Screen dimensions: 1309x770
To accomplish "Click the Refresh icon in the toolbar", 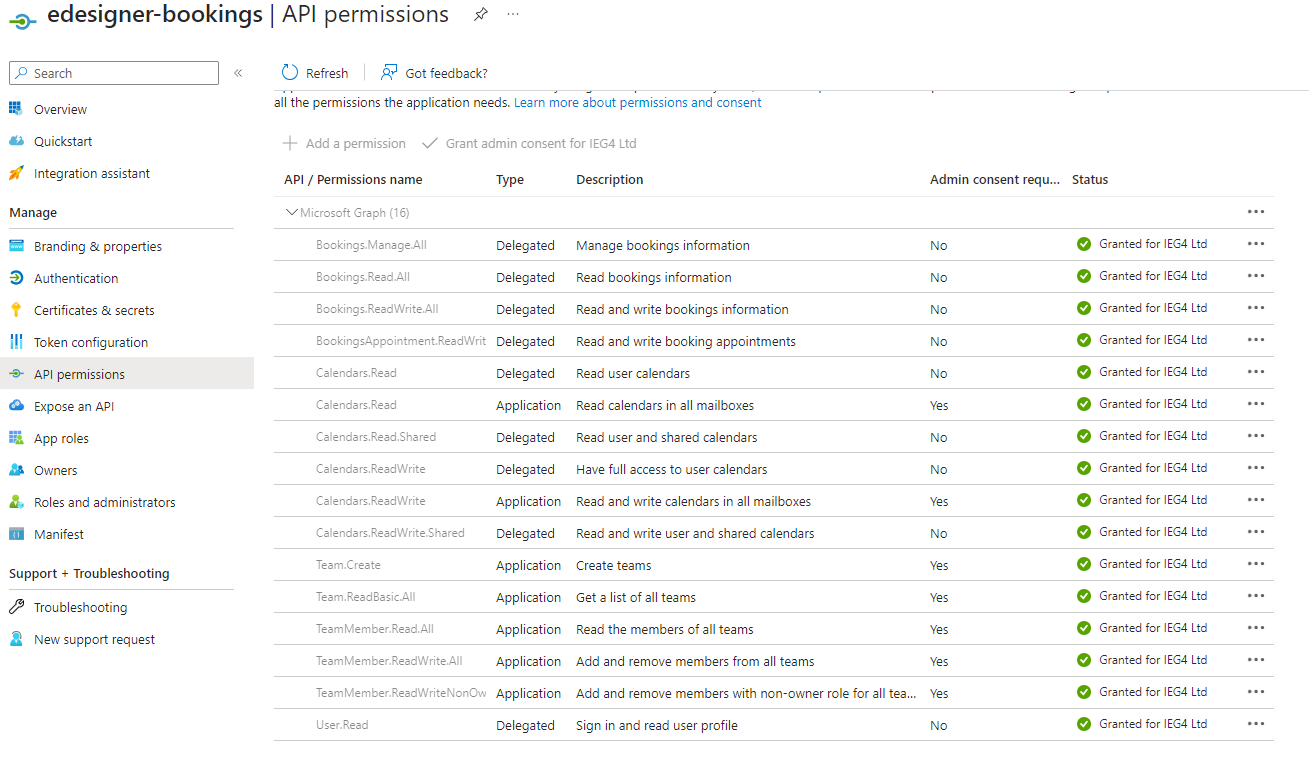I will [x=290, y=72].
